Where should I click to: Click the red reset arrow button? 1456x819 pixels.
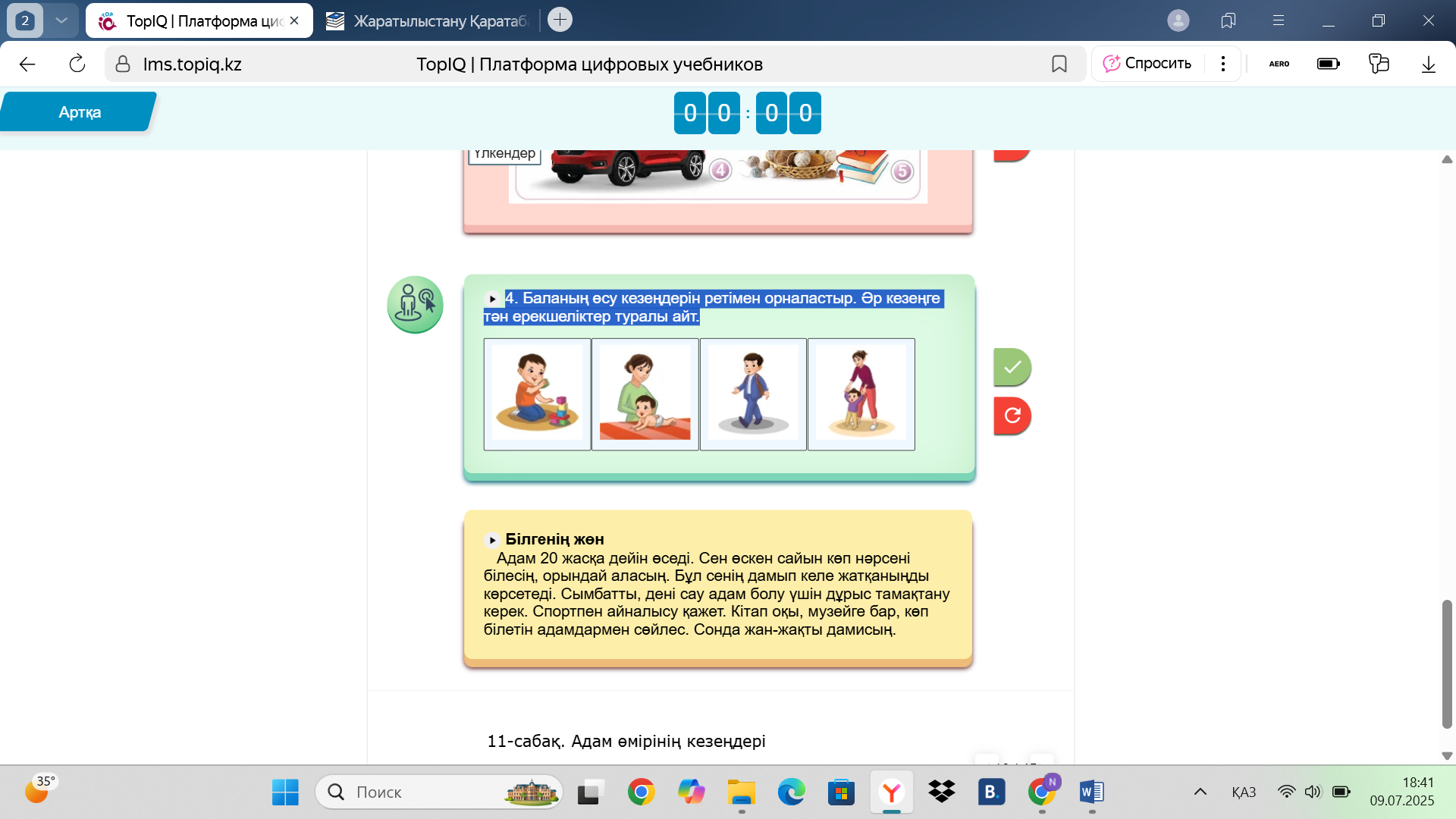point(1012,416)
